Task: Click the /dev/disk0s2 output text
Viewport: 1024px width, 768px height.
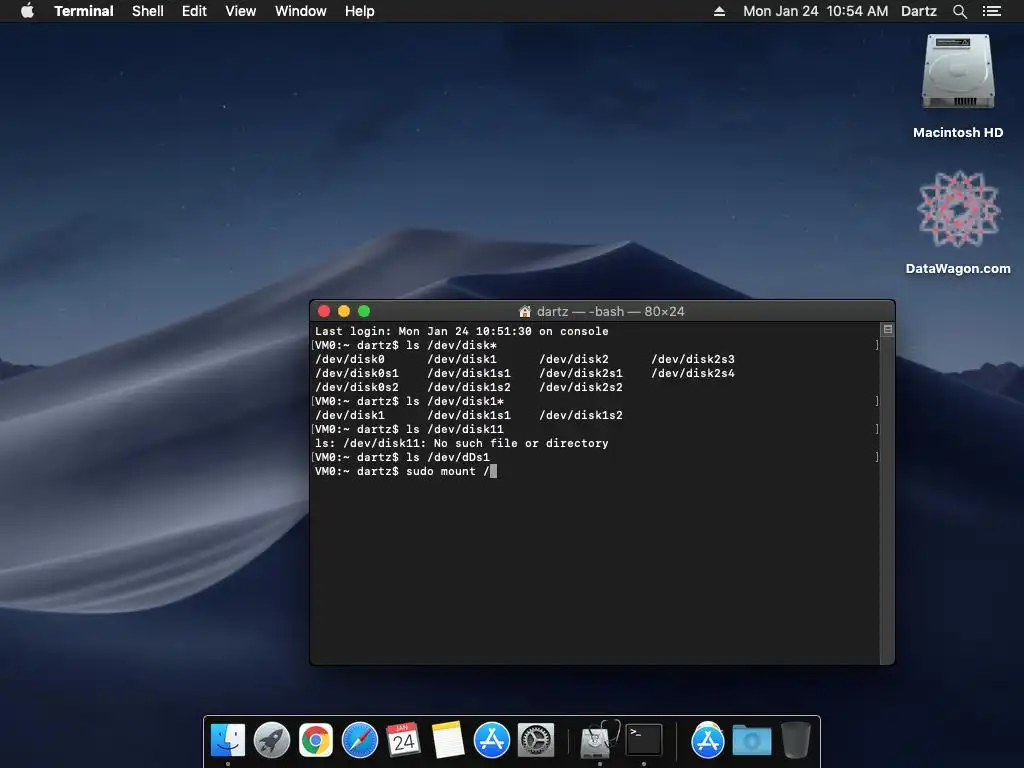Action: tap(357, 387)
